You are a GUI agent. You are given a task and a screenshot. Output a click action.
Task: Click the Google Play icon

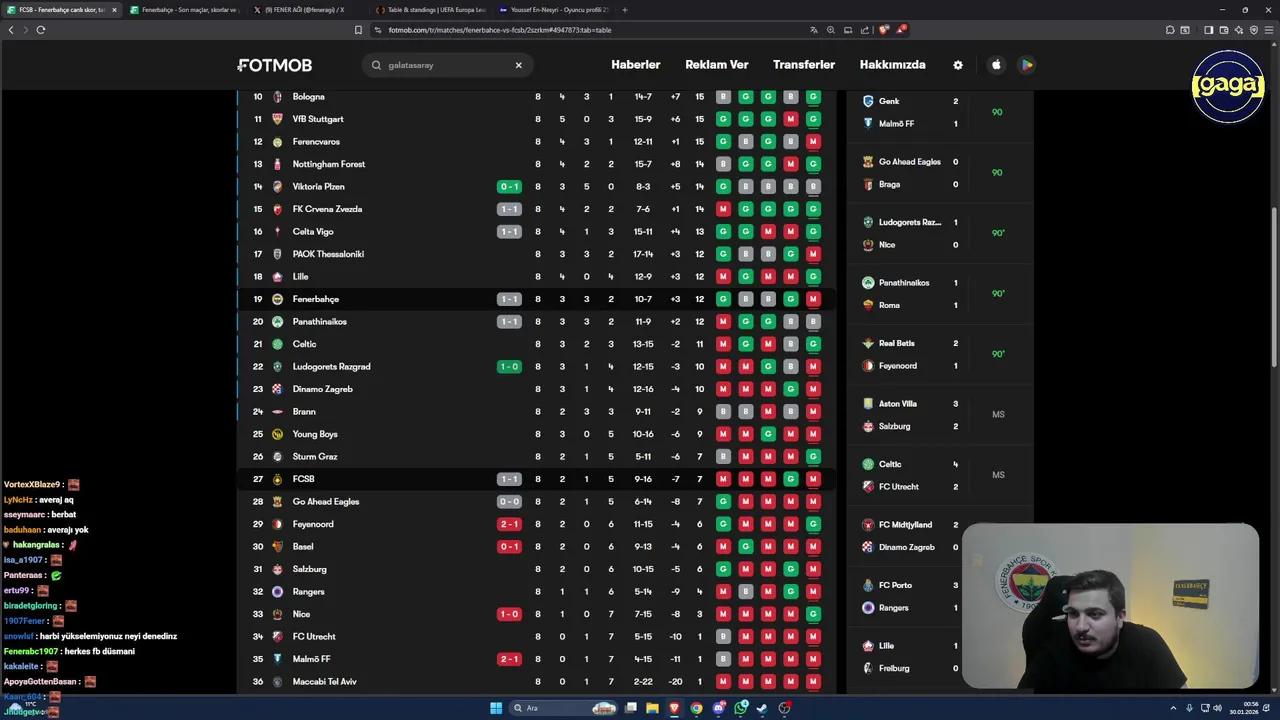tap(1026, 65)
